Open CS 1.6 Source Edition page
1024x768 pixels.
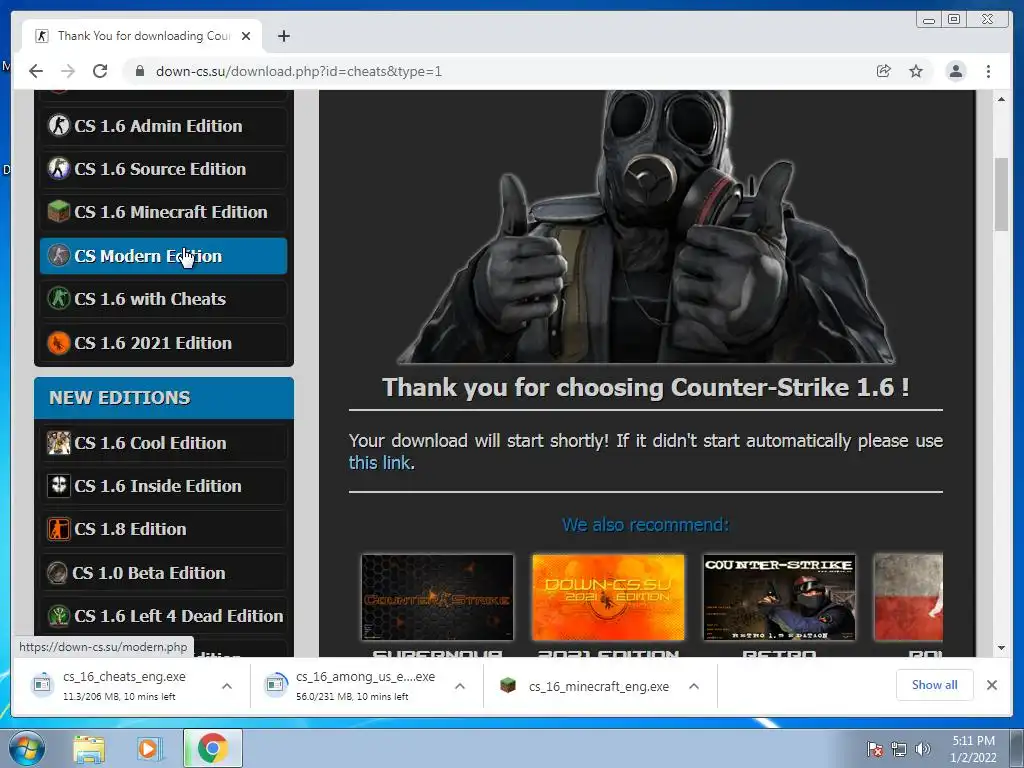(163, 169)
